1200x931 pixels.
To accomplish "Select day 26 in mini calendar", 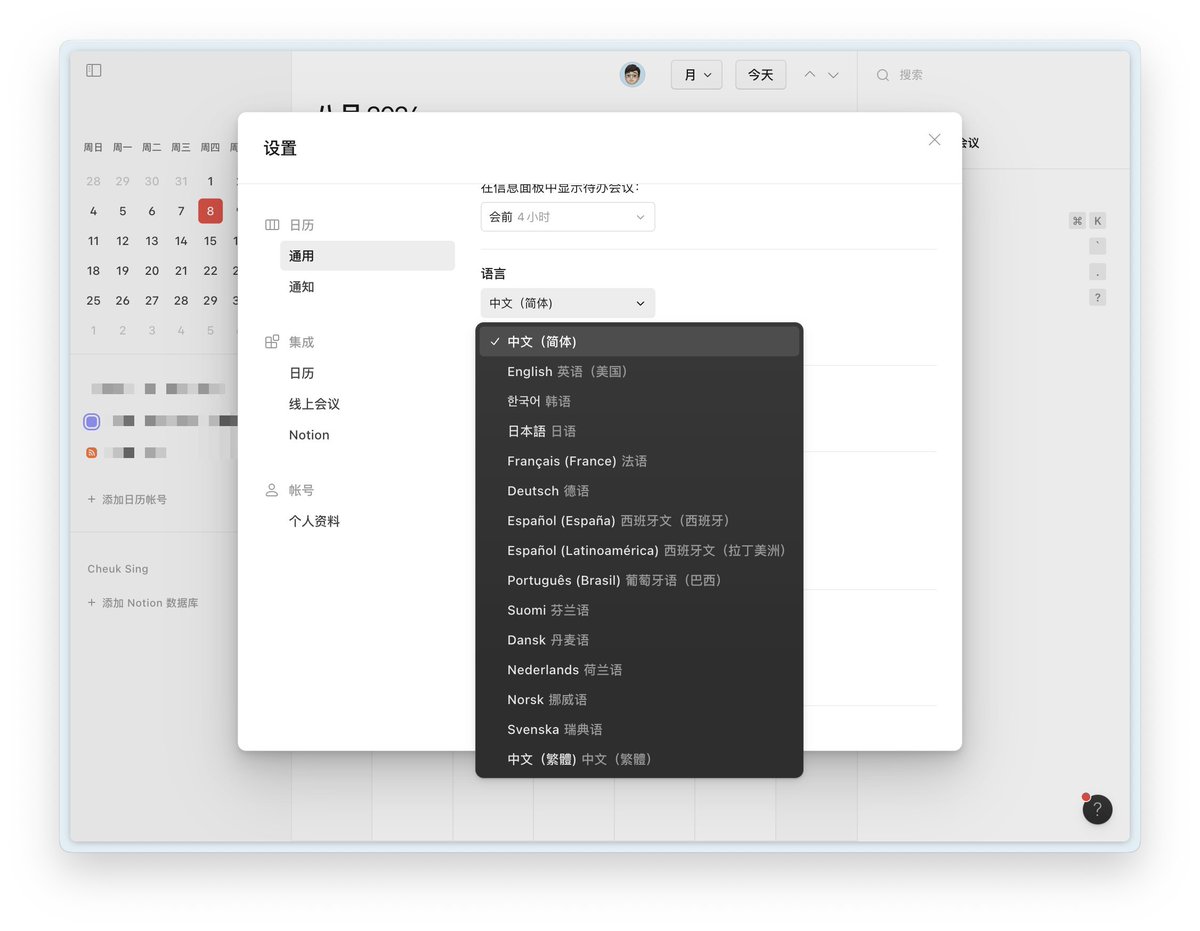I will pos(122,301).
